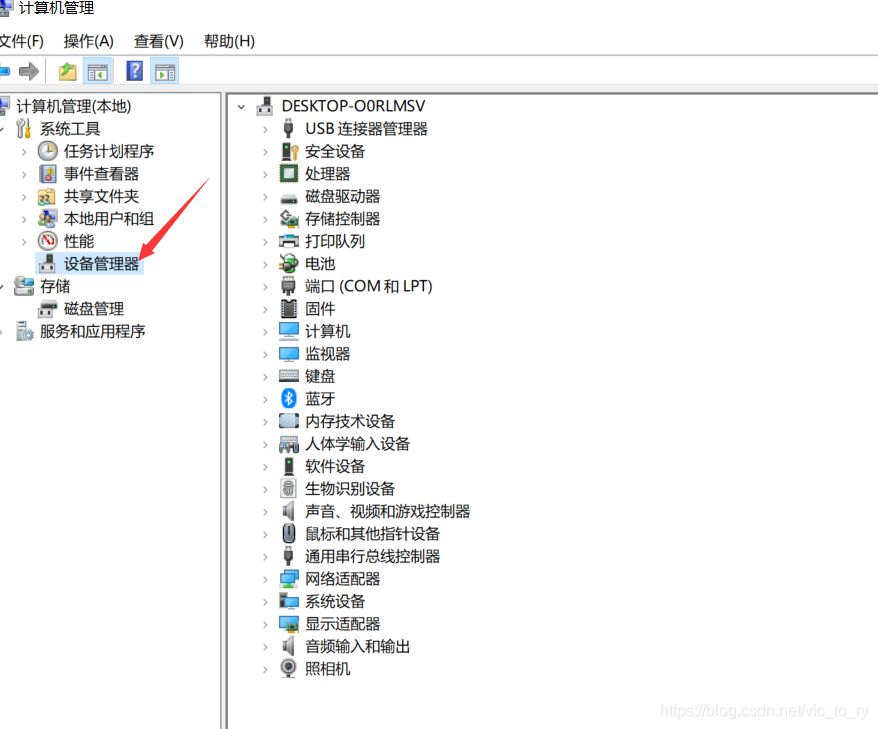Image resolution: width=878 pixels, height=729 pixels.
Task: Open the 文件(F) menu
Action: [x=21, y=41]
